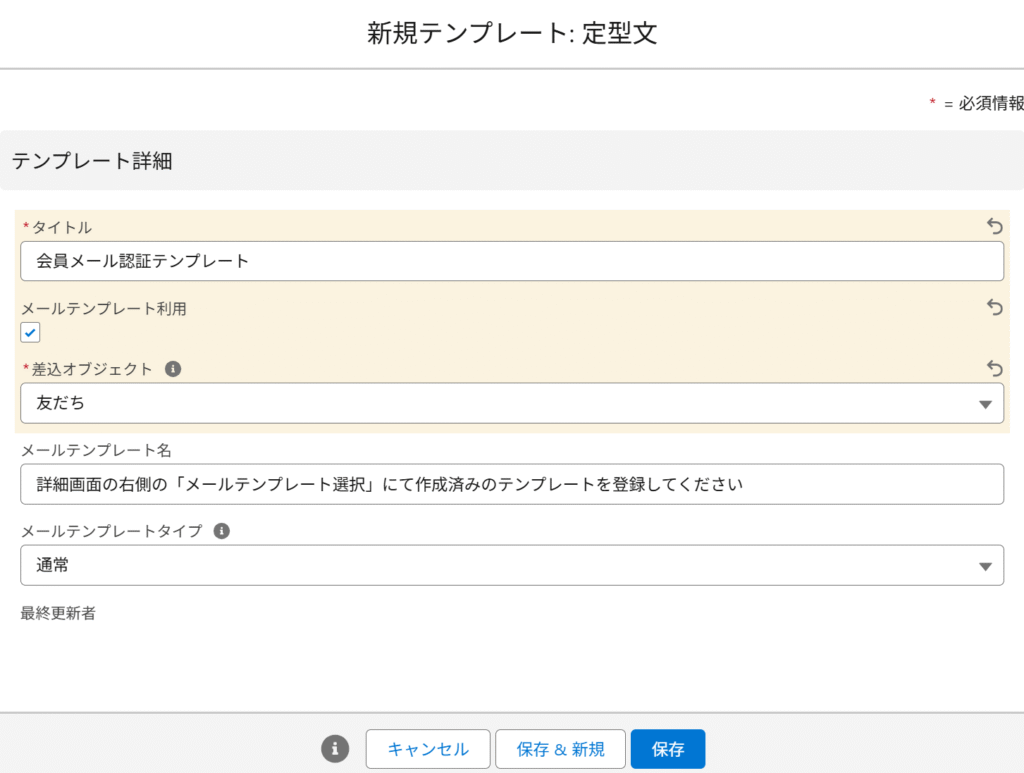Save the template with 保存 button

point(667,749)
